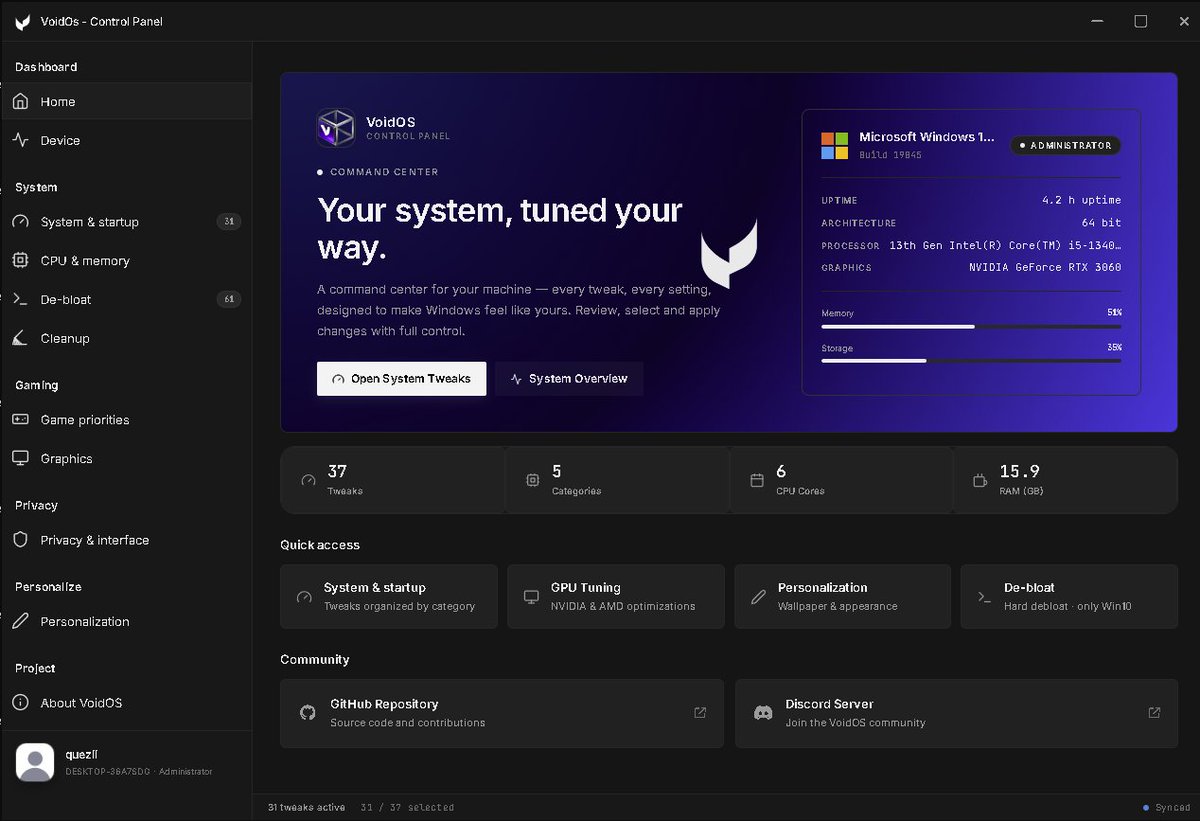The height and width of the screenshot is (821, 1200).
Task: Click the ADMINISTRATOR badge
Action: coord(1065,145)
